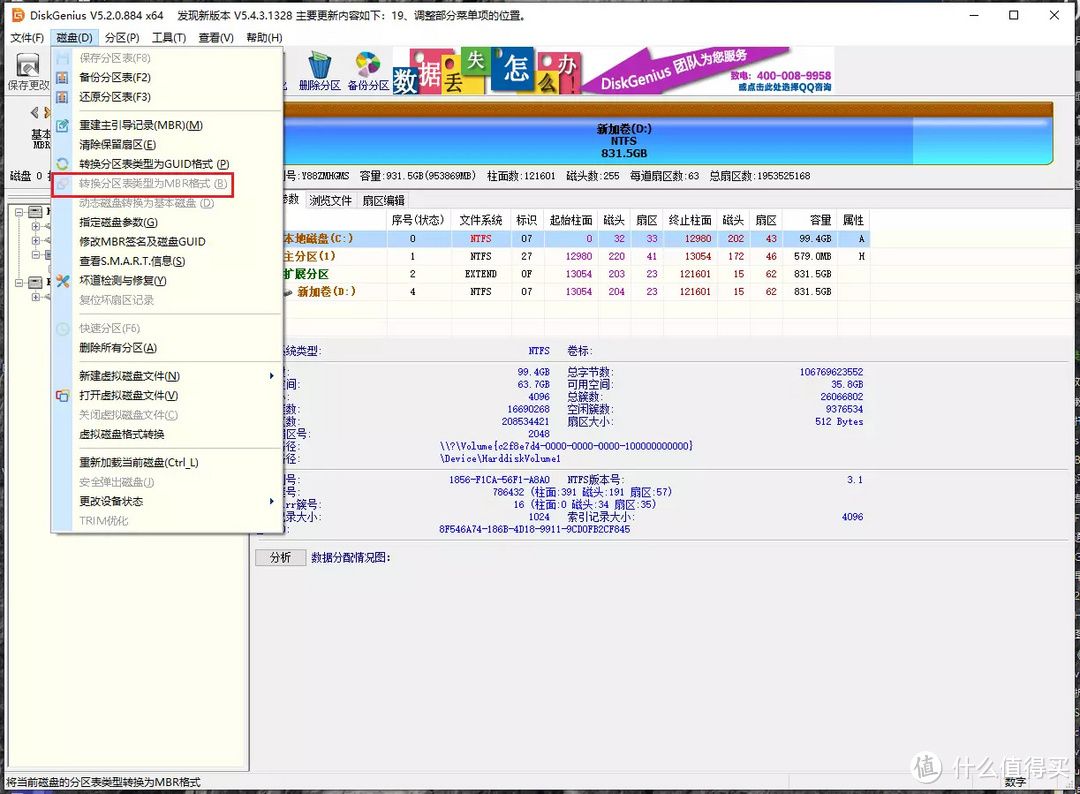The image size is (1080, 794).
Task: Click the 分析 button
Action: [x=280, y=557]
